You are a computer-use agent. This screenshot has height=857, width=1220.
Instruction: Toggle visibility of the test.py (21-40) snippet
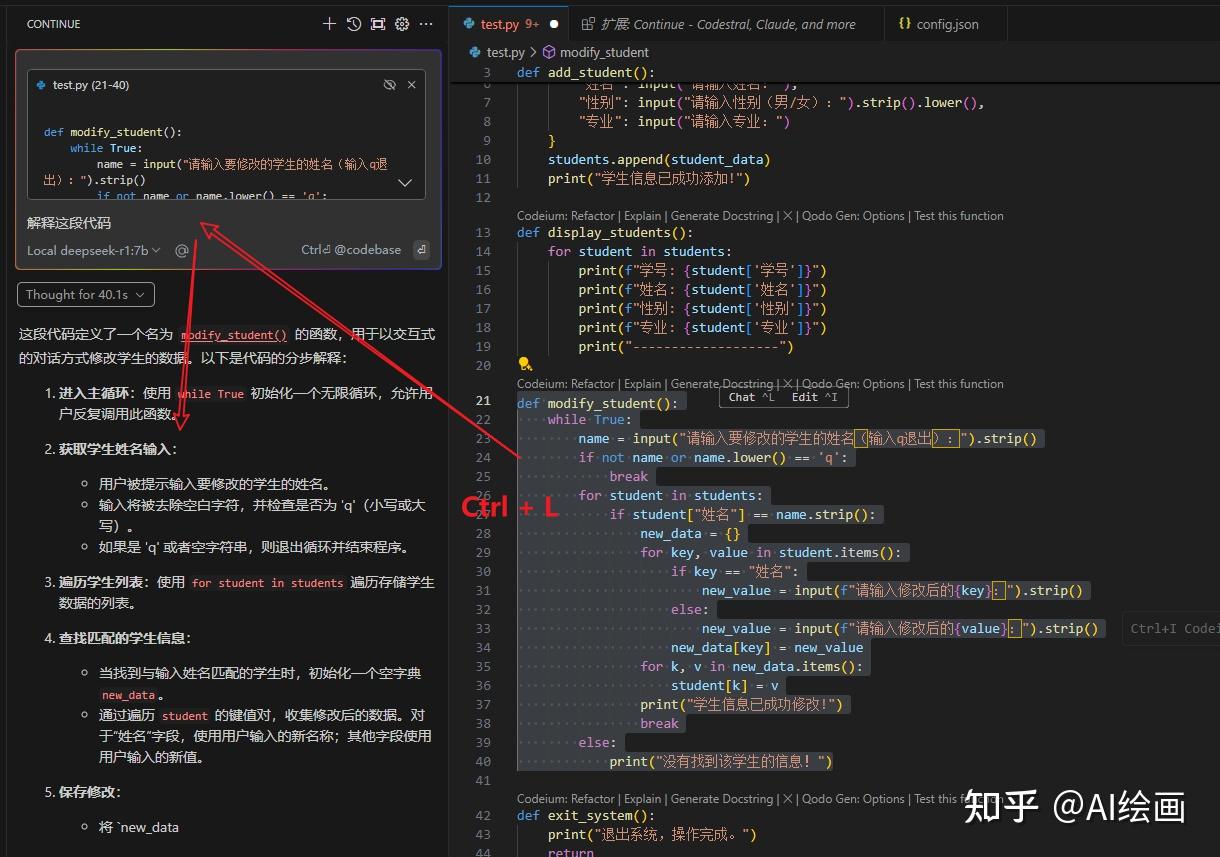[x=389, y=85]
